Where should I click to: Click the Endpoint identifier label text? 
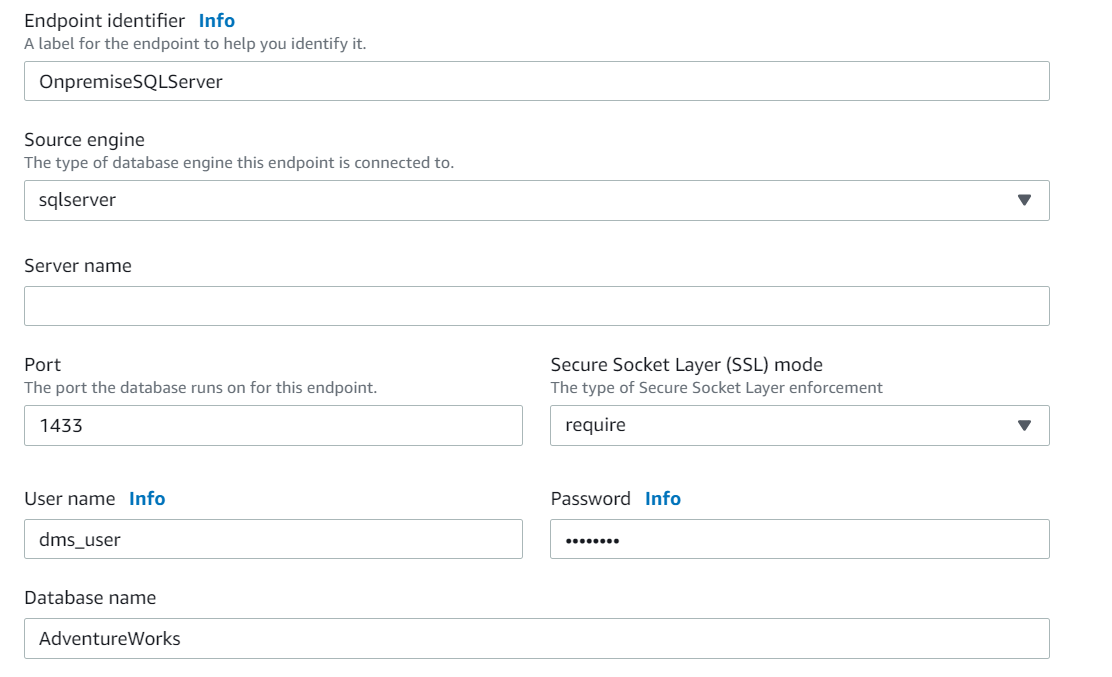point(104,20)
